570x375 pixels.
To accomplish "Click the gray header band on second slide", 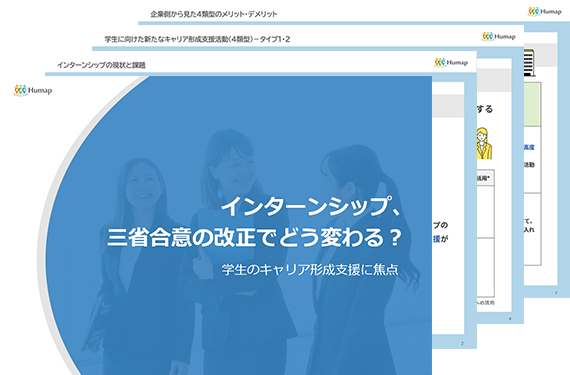I will pyautogui.click(x=448, y=105).
